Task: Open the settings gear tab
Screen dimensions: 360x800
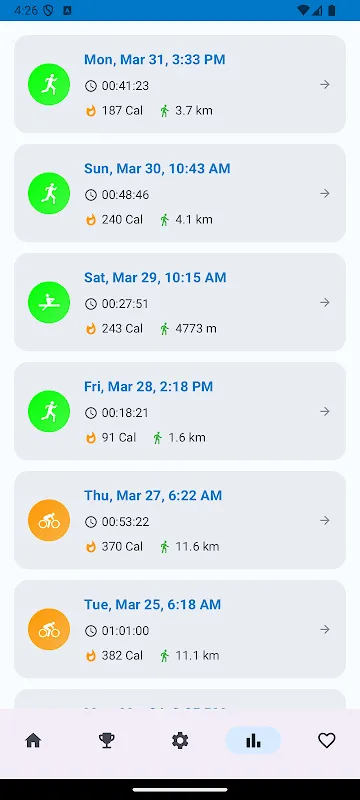Action: tap(180, 740)
